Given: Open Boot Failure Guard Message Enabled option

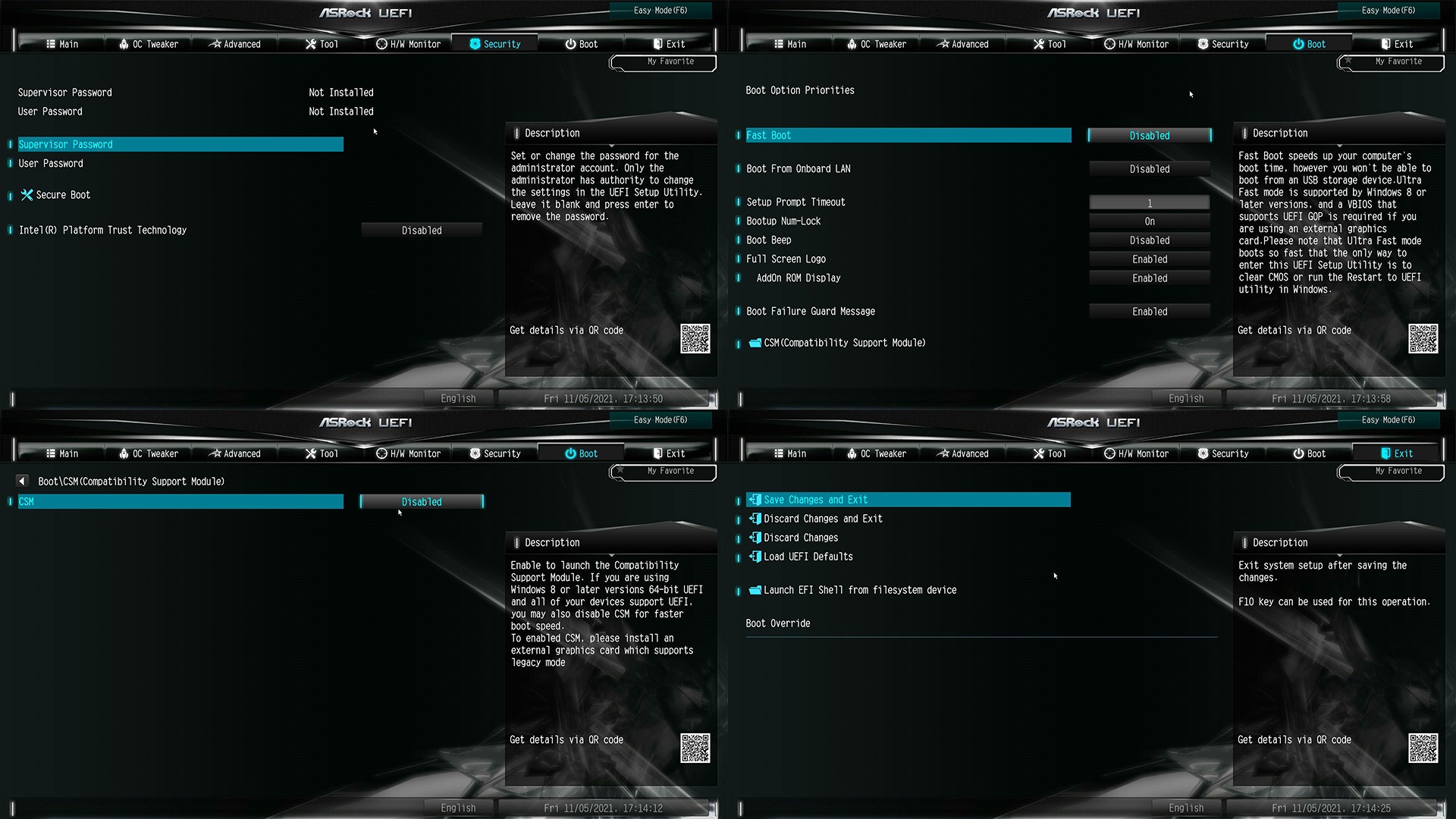Looking at the screenshot, I should [1149, 312].
